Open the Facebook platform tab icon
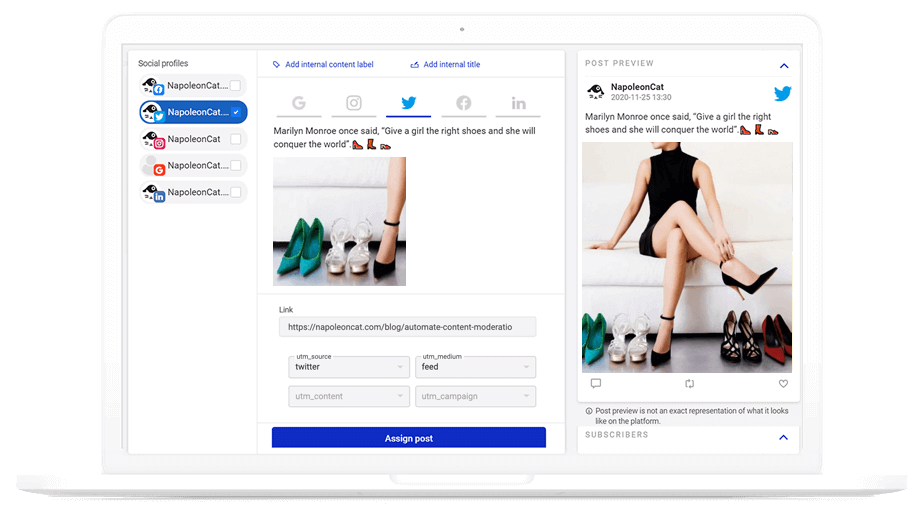 pyautogui.click(x=463, y=103)
